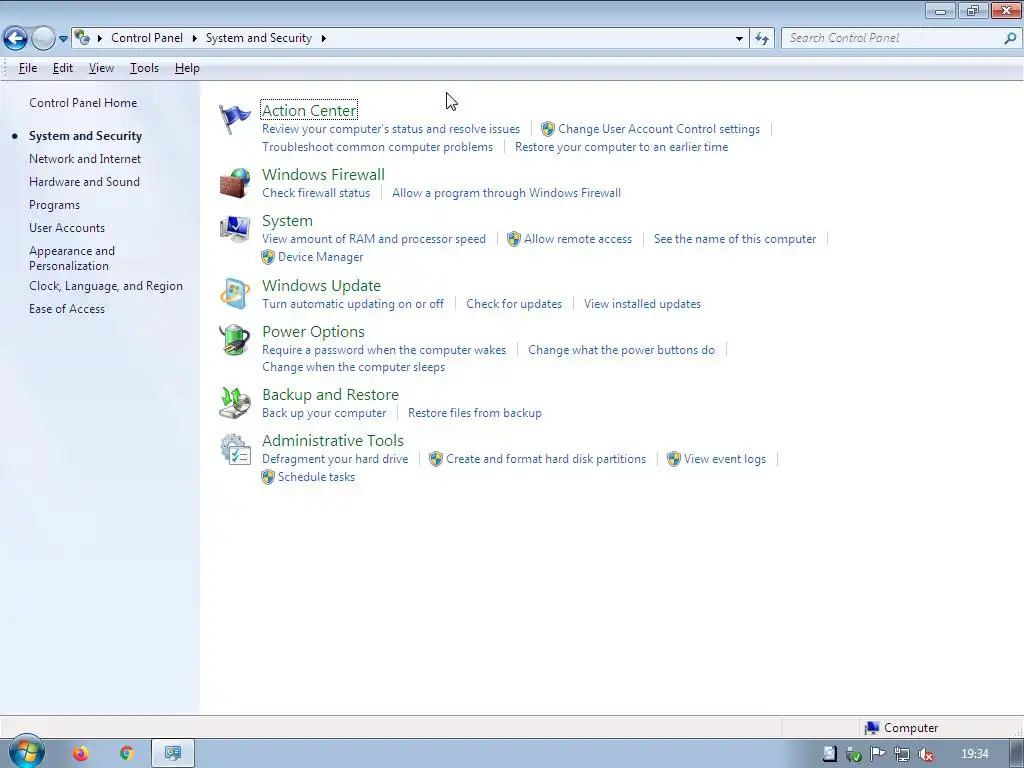Open the Tools menu
Image resolution: width=1024 pixels, height=768 pixels.
pyautogui.click(x=144, y=68)
